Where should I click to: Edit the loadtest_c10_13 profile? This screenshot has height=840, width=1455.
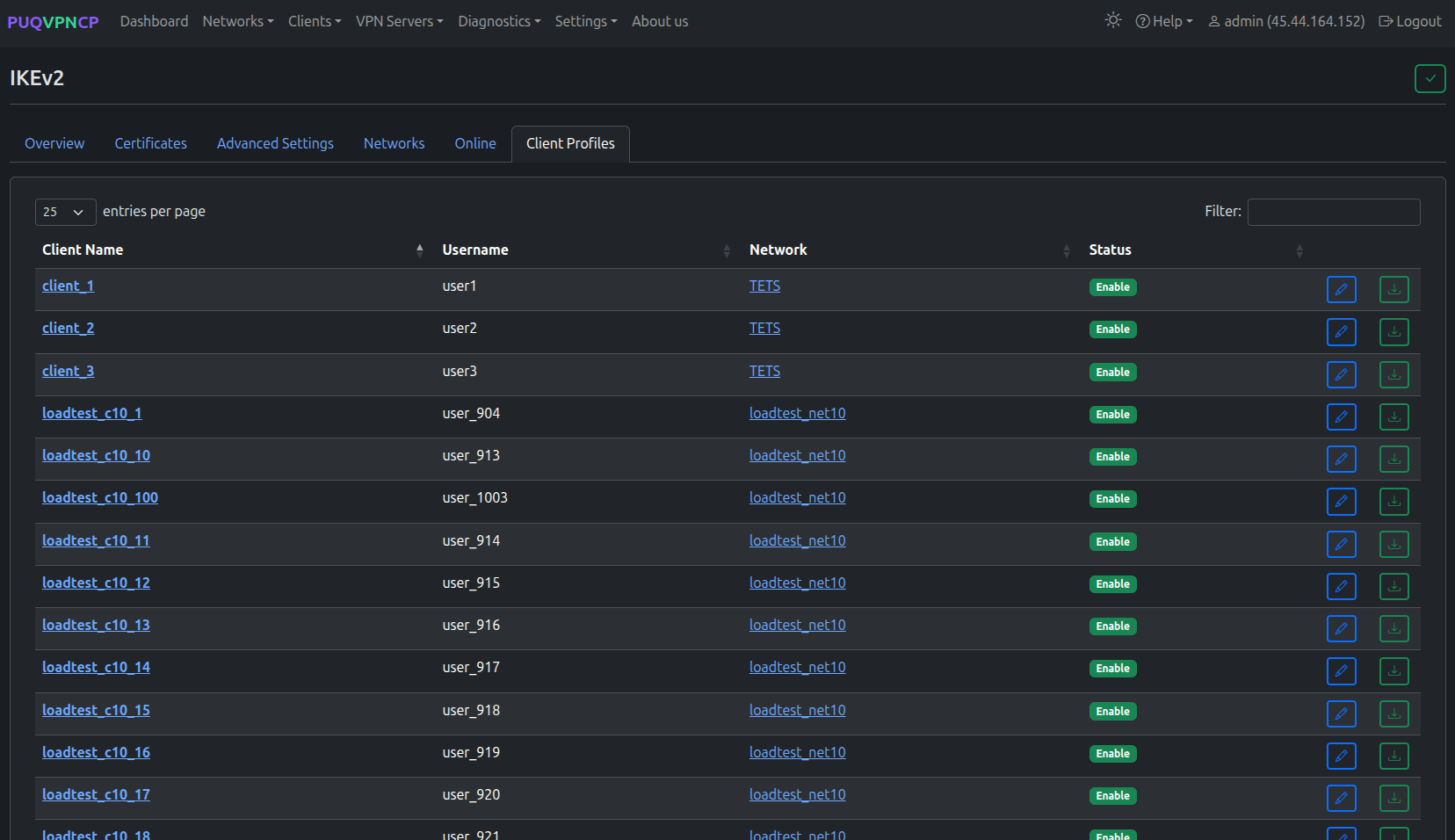click(1341, 628)
